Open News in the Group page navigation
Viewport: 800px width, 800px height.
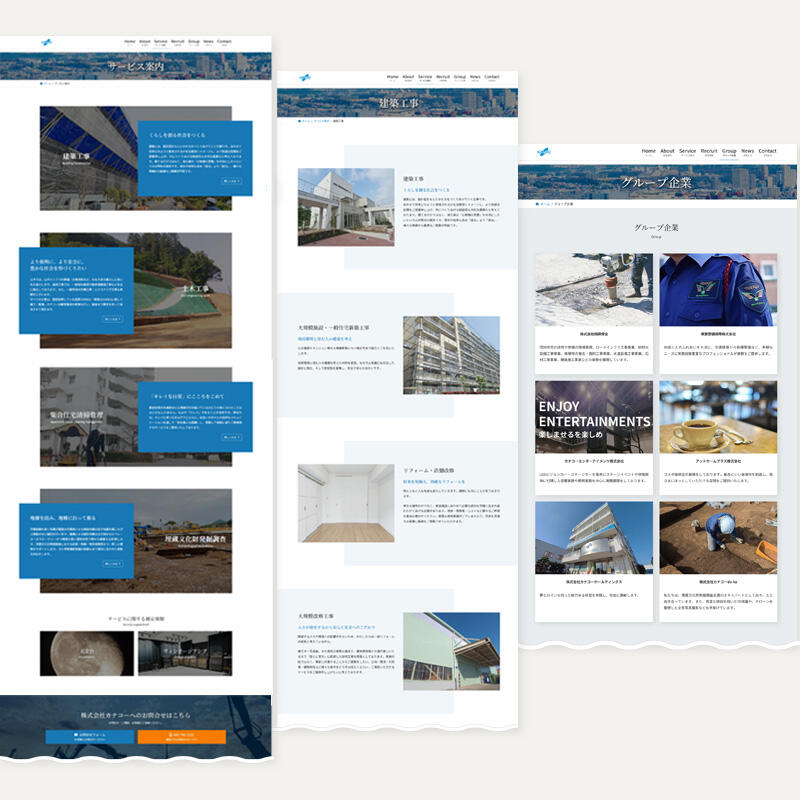[x=747, y=152]
